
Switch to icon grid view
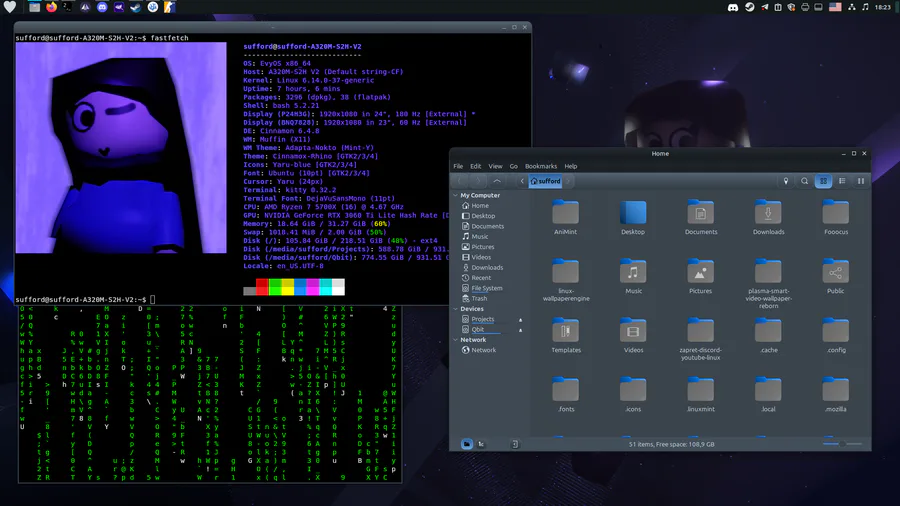823,181
